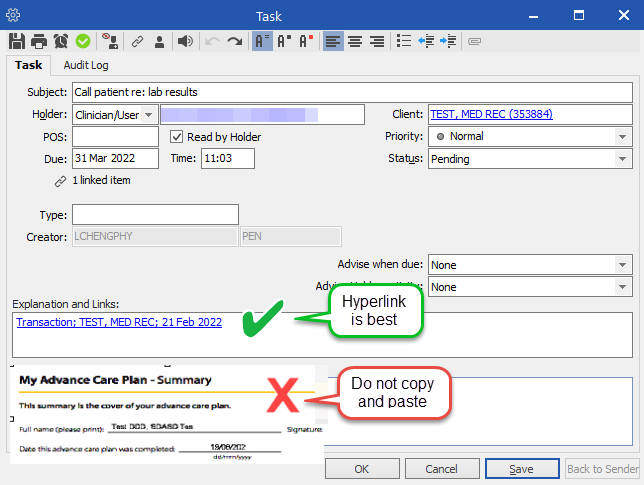Switch to the Audit Log tab
The image size is (644, 485).
(x=86, y=64)
